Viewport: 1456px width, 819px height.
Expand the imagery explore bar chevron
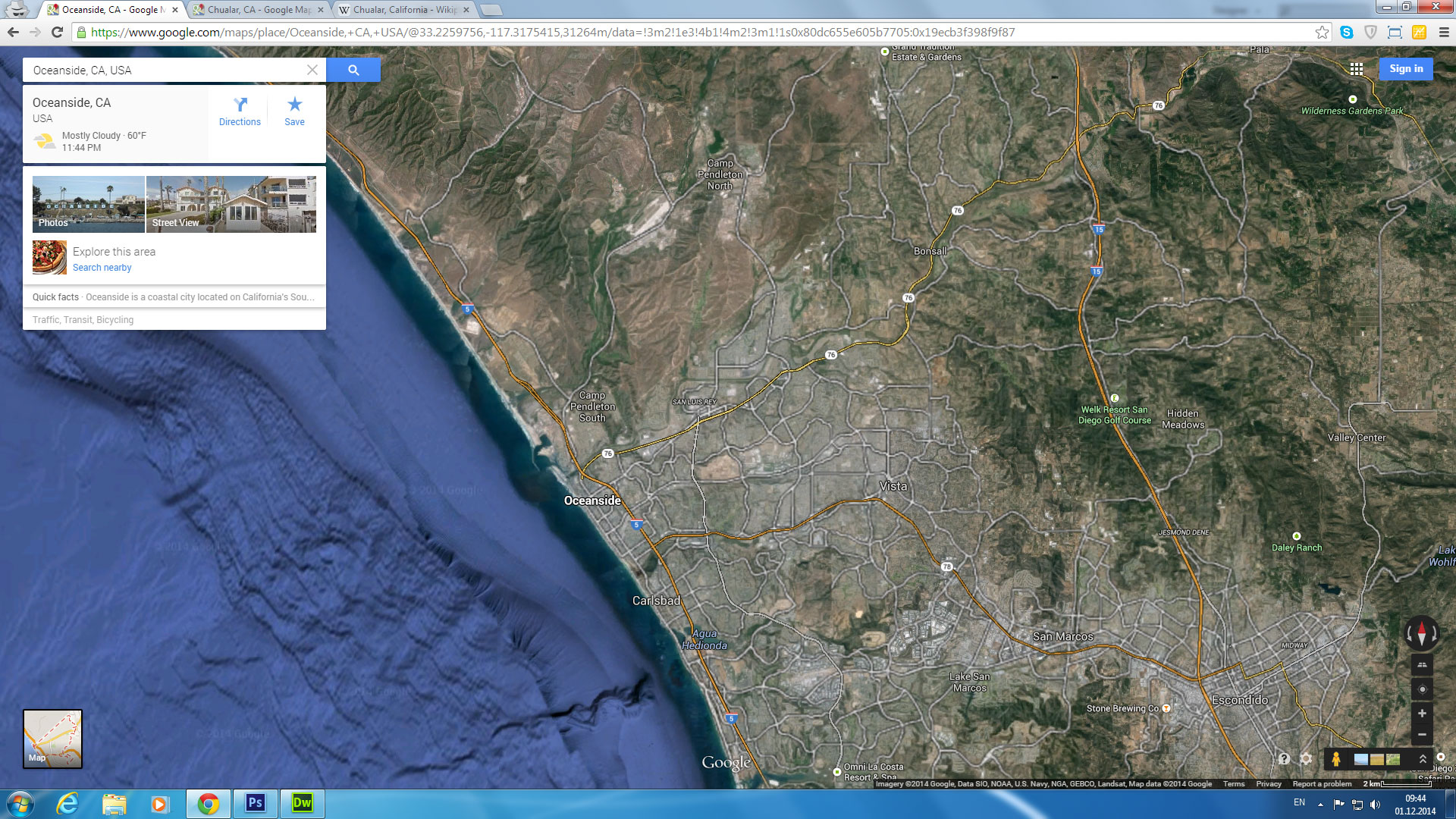click(1423, 758)
